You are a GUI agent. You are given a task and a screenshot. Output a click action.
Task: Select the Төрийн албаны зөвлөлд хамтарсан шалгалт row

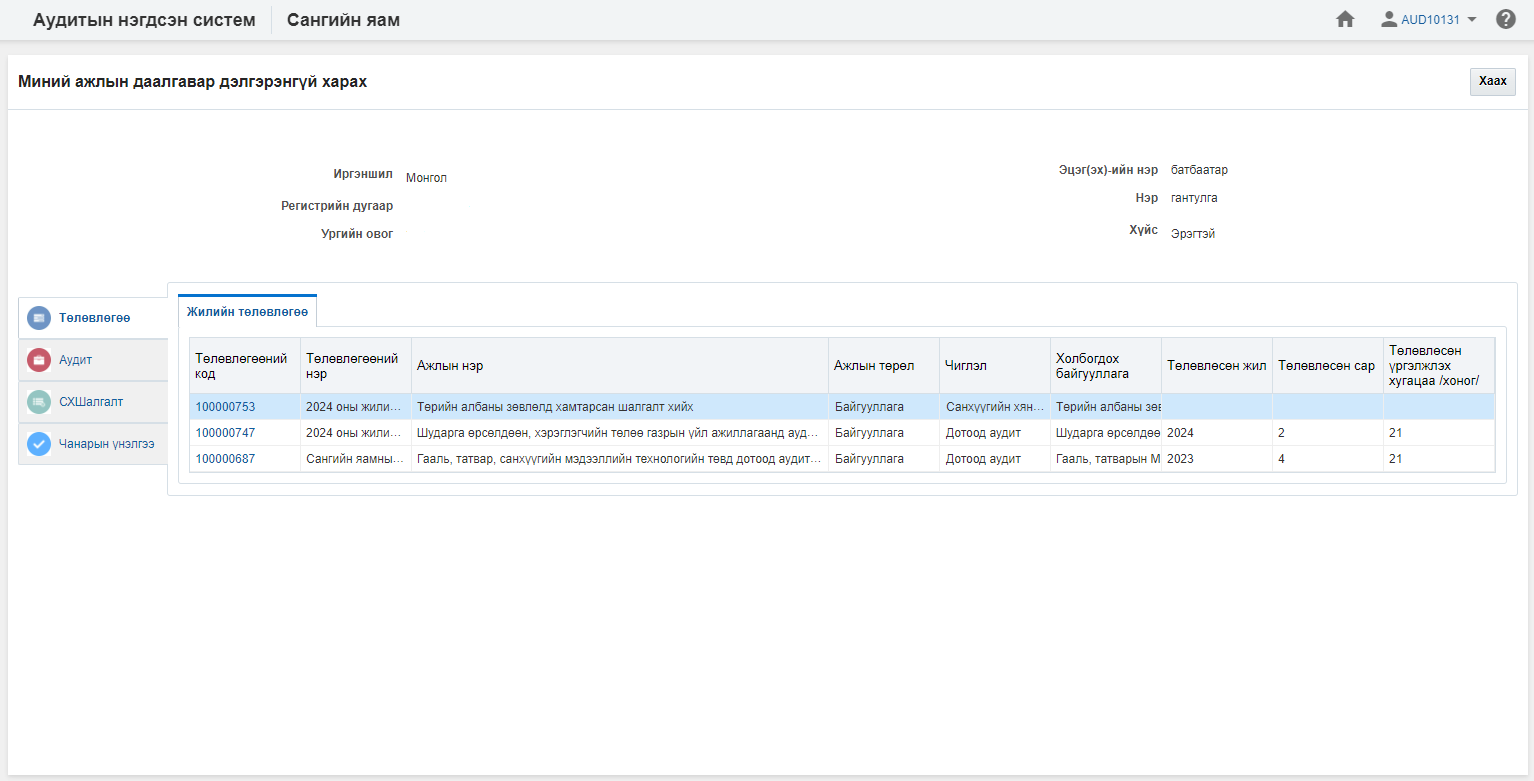[842, 407]
